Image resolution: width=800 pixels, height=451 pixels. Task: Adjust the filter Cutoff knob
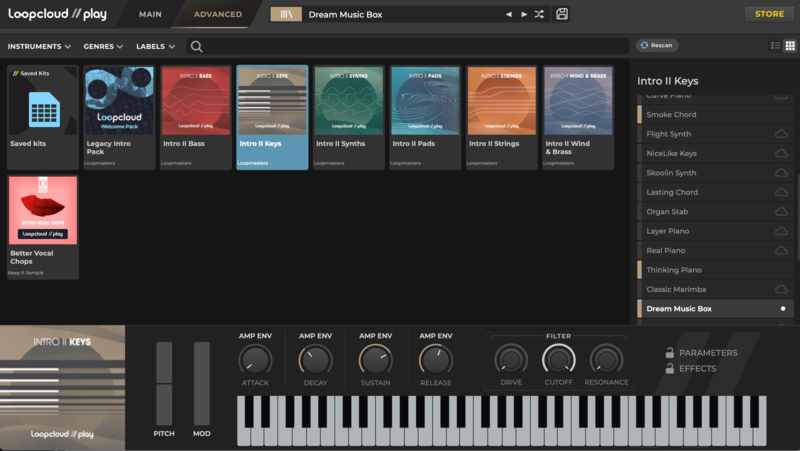coord(558,359)
